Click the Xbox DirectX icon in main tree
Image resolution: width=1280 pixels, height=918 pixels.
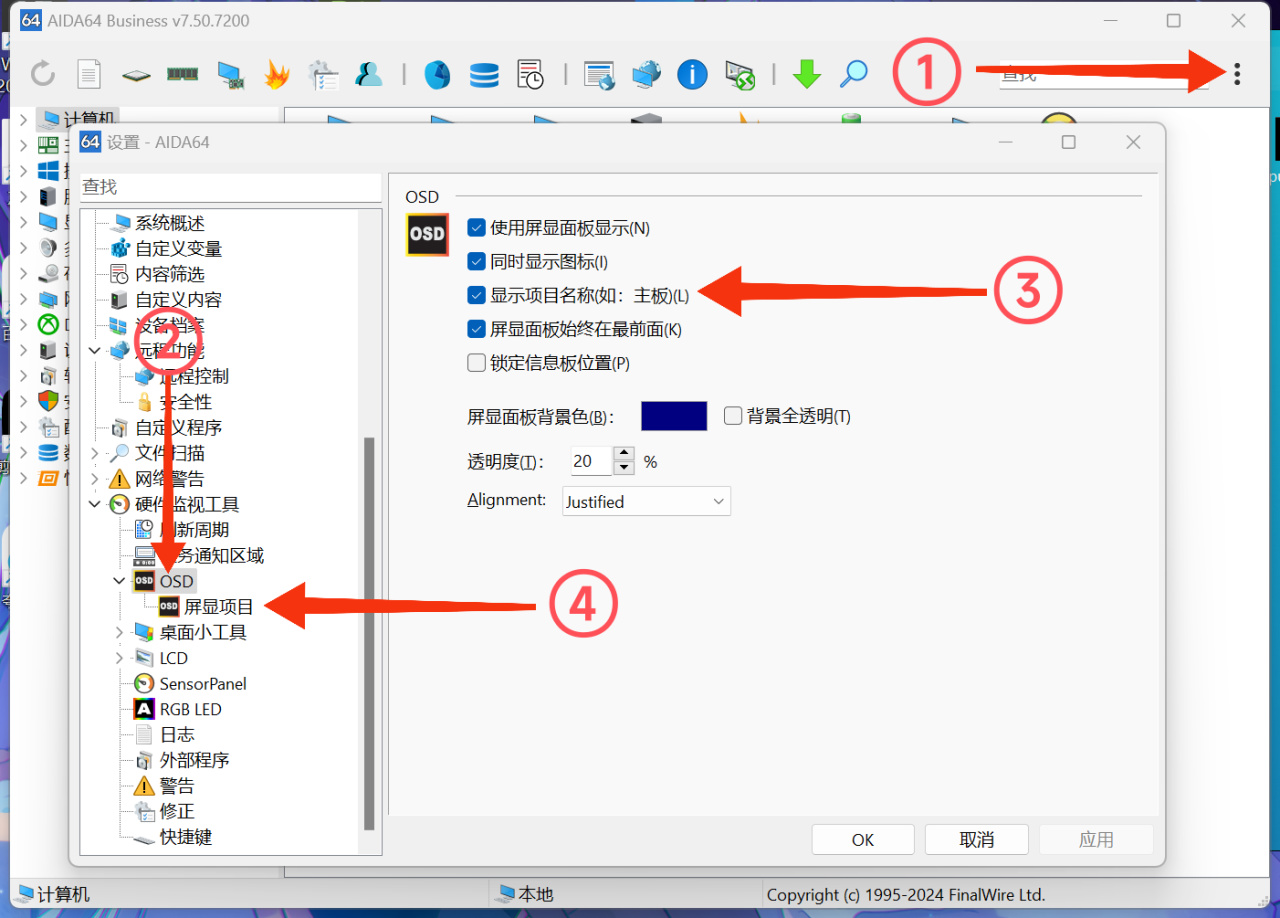[48, 324]
